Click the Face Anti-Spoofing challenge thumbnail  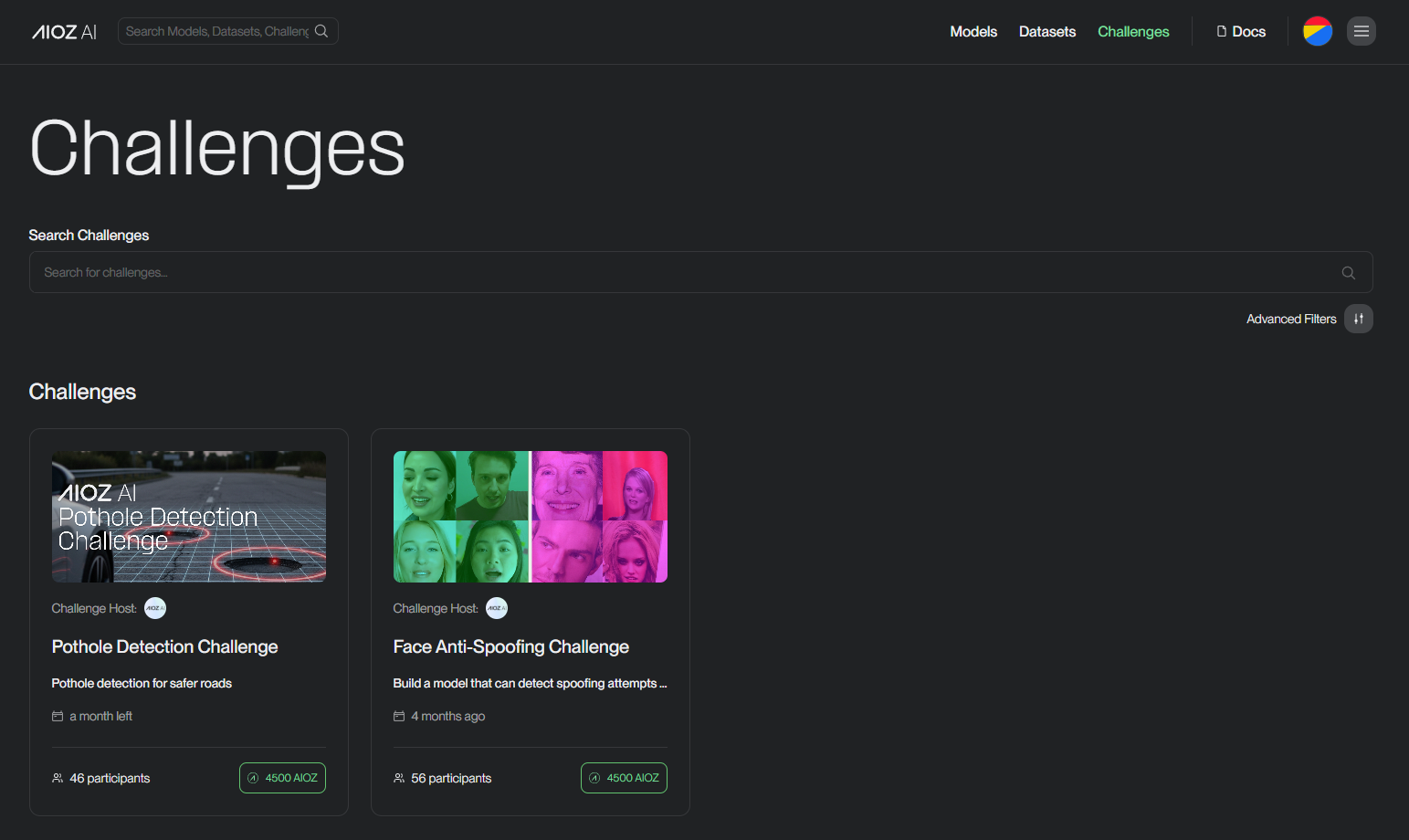[530, 516]
